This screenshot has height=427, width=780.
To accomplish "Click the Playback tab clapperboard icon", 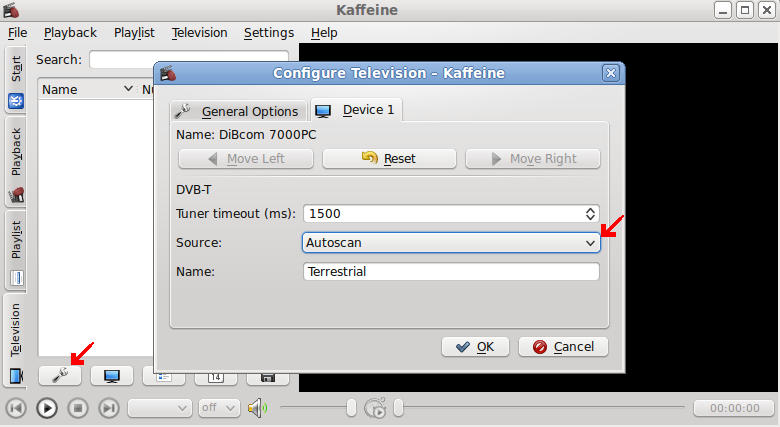I will click(16, 195).
